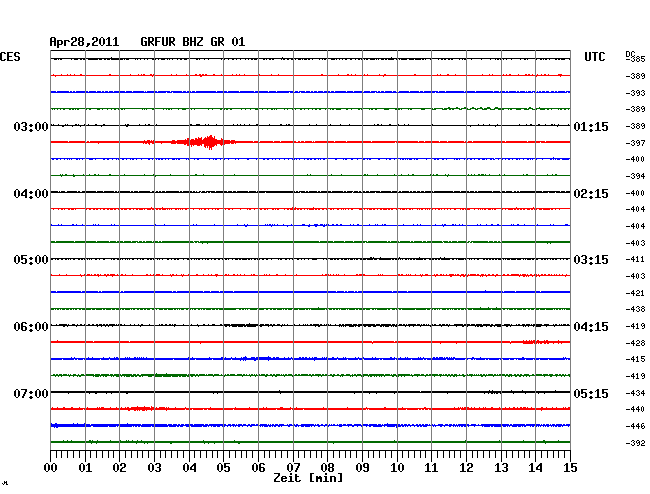Select DC offset value "-411"

click(635, 260)
